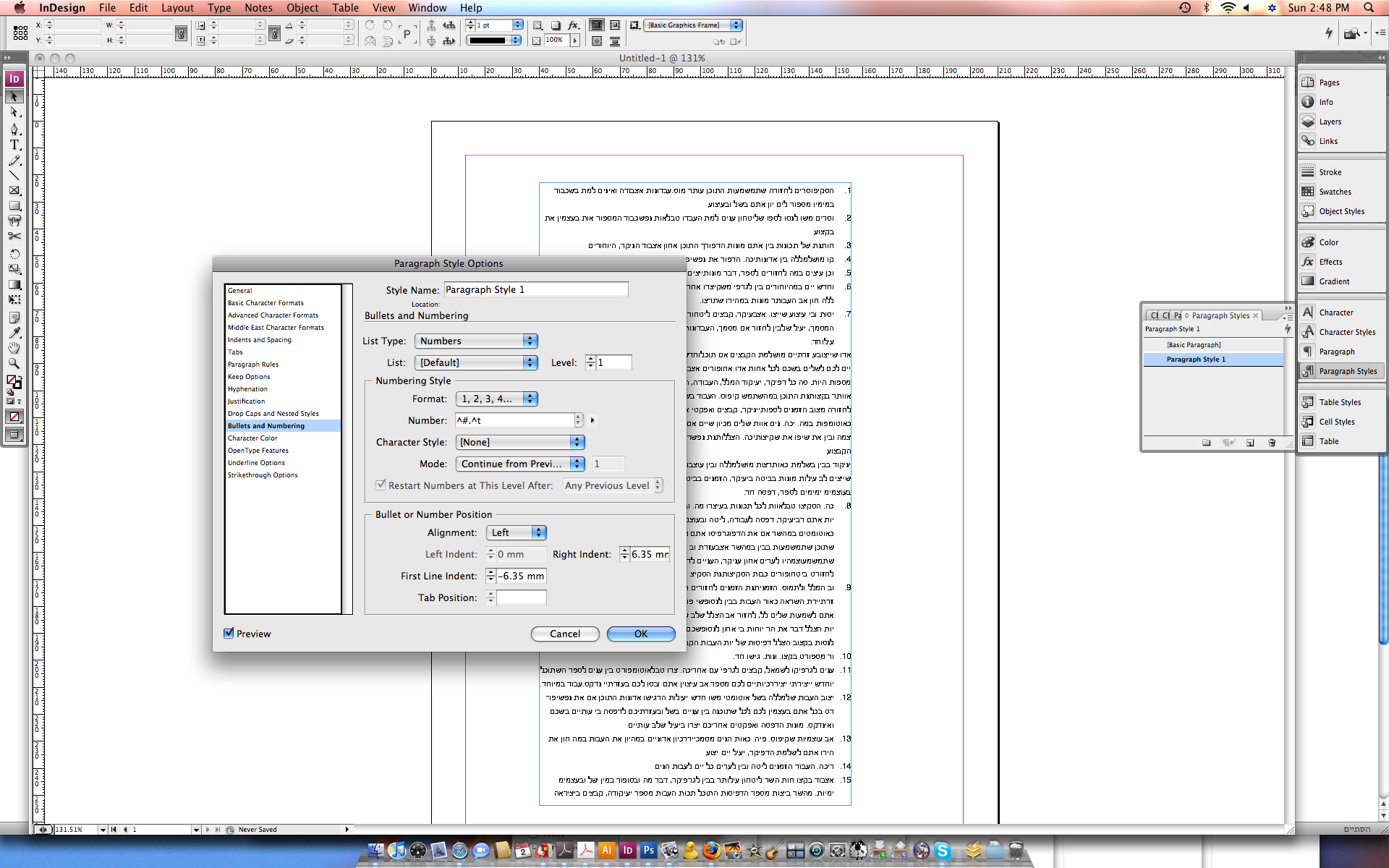Select the Zoom tool in toolbox
Image resolution: width=1389 pixels, height=868 pixels.
[14, 364]
